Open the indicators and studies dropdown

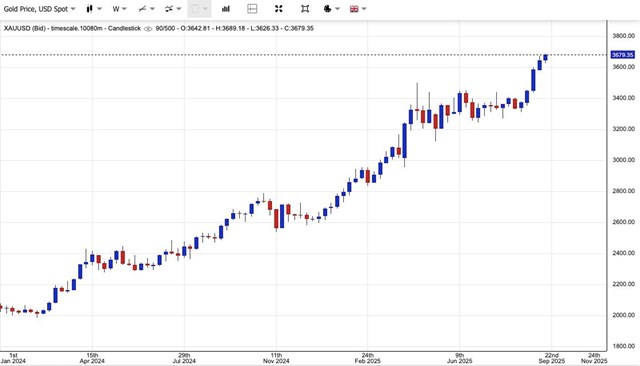click(174, 9)
